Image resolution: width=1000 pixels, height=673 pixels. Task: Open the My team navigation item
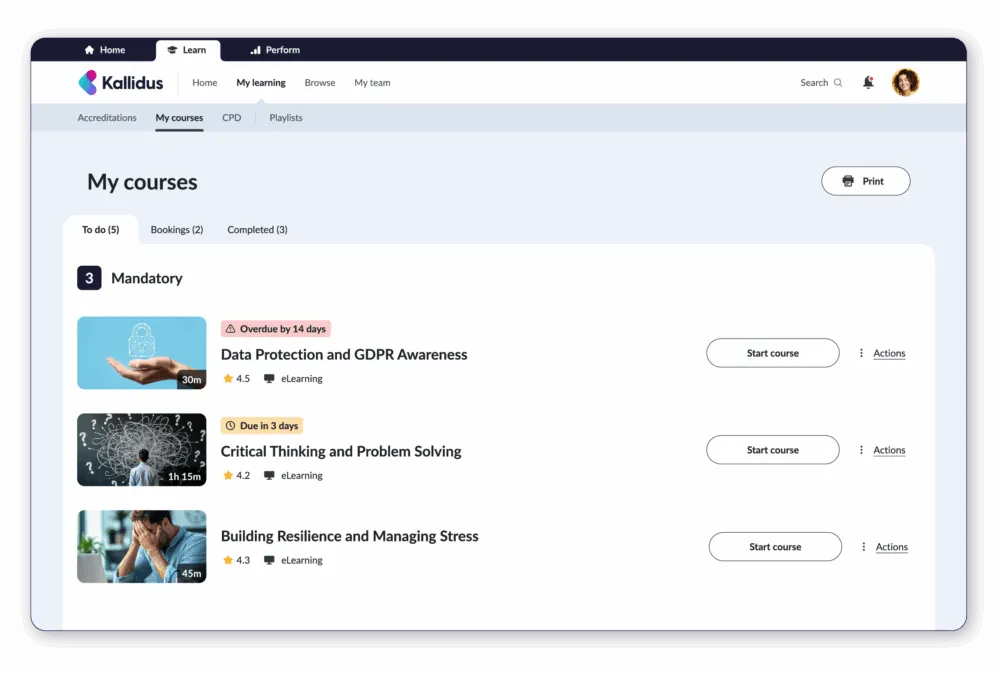click(372, 83)
